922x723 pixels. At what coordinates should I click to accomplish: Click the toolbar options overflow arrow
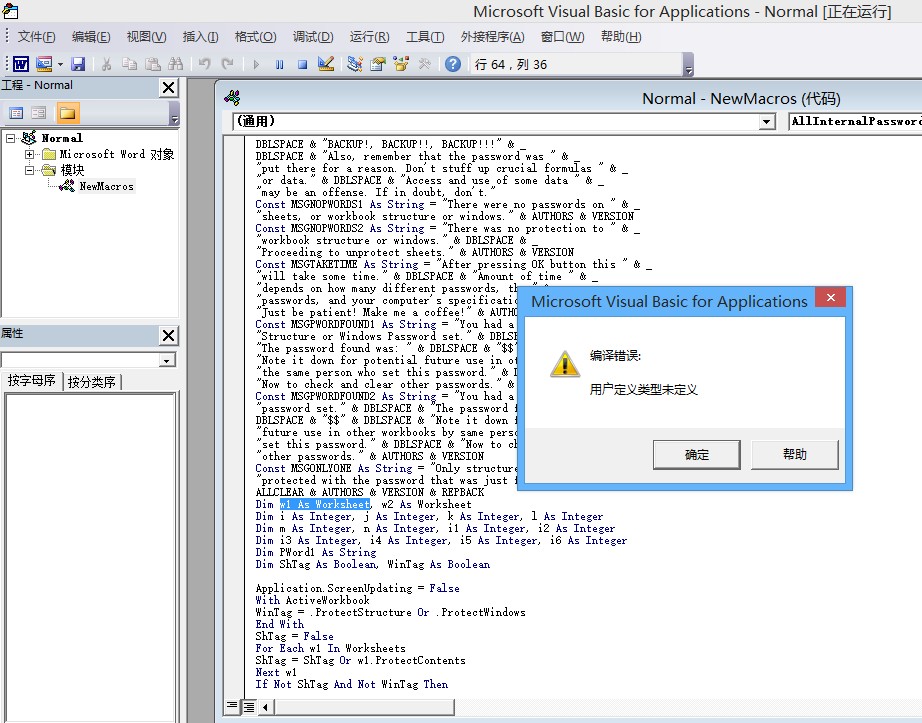point(689,65)
